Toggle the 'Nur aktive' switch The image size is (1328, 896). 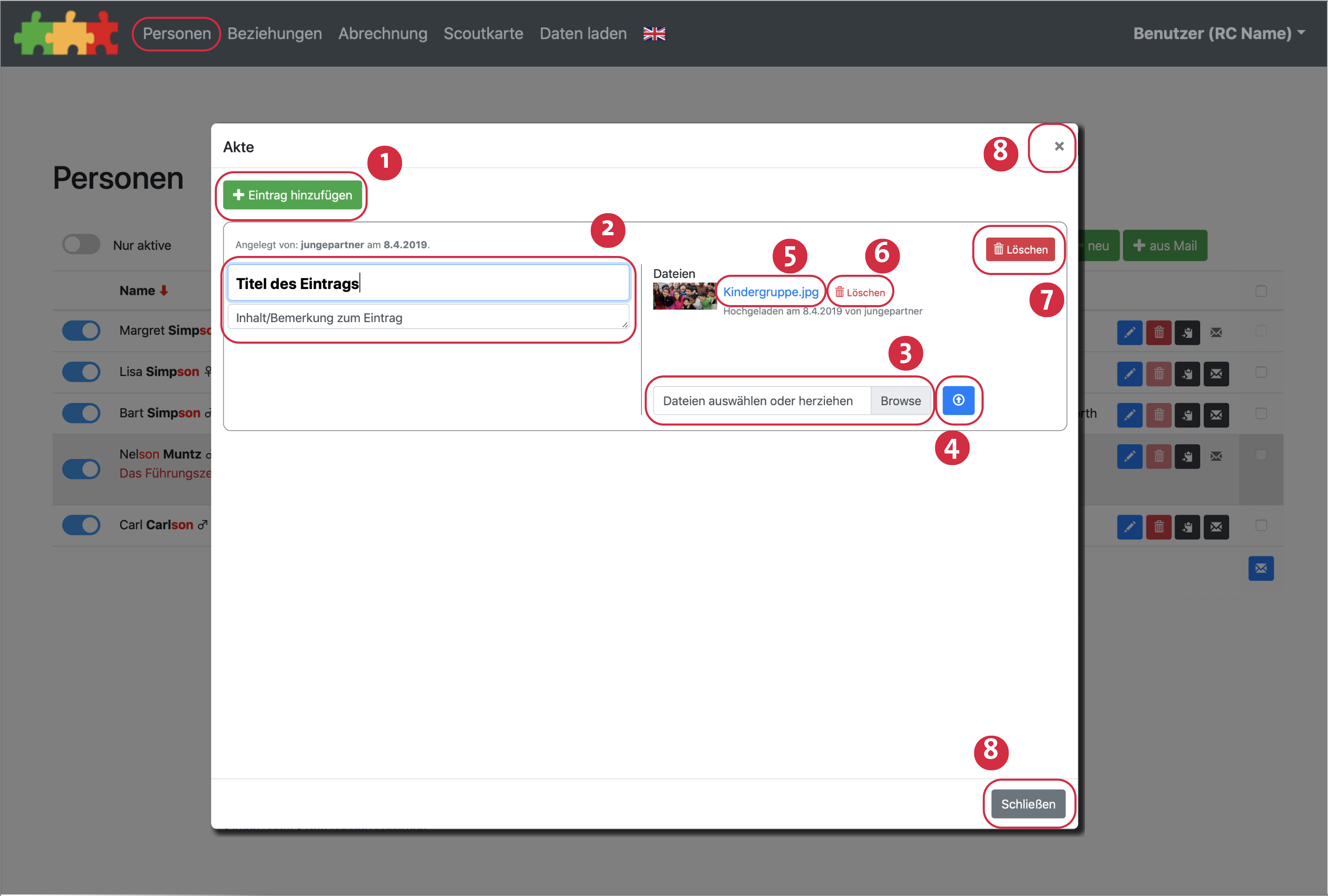[81, 244]
